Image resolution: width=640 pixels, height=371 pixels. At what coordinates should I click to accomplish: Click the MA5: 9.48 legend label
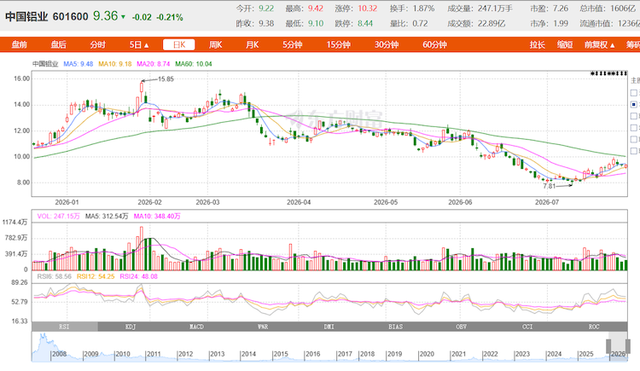click(x=78, y=64)
